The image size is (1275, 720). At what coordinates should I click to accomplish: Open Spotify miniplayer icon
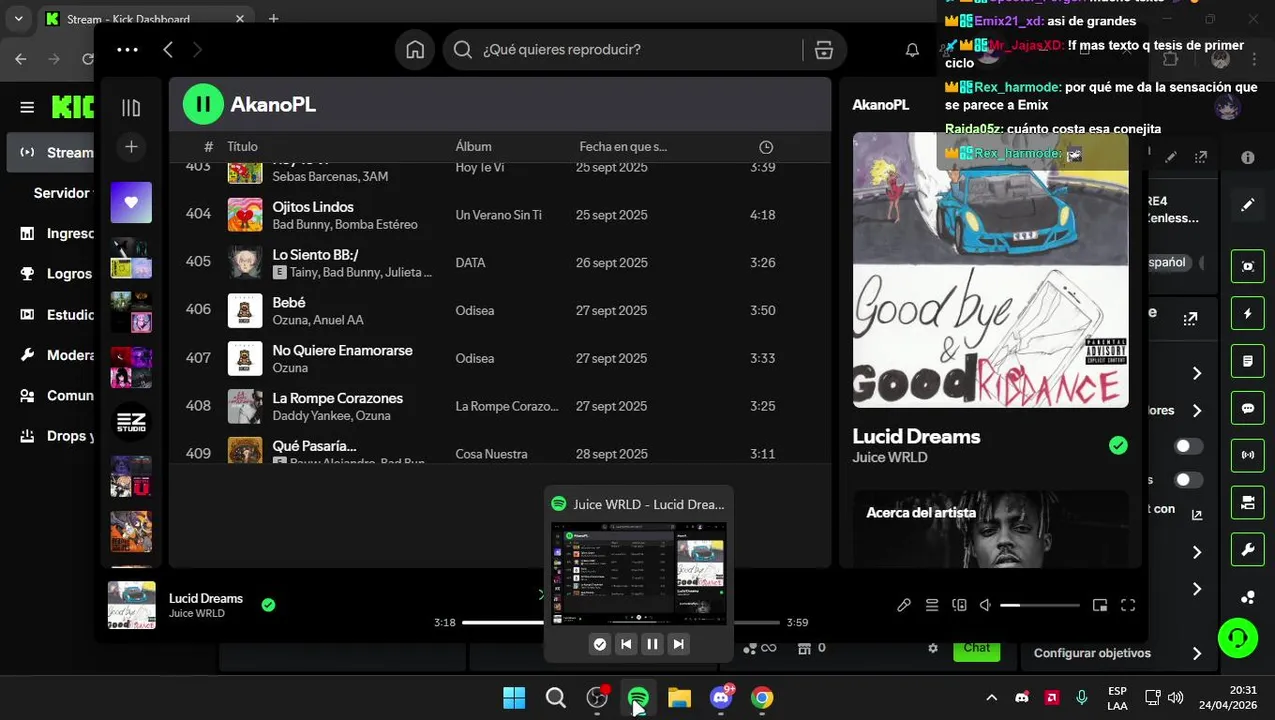[1100, 605]
